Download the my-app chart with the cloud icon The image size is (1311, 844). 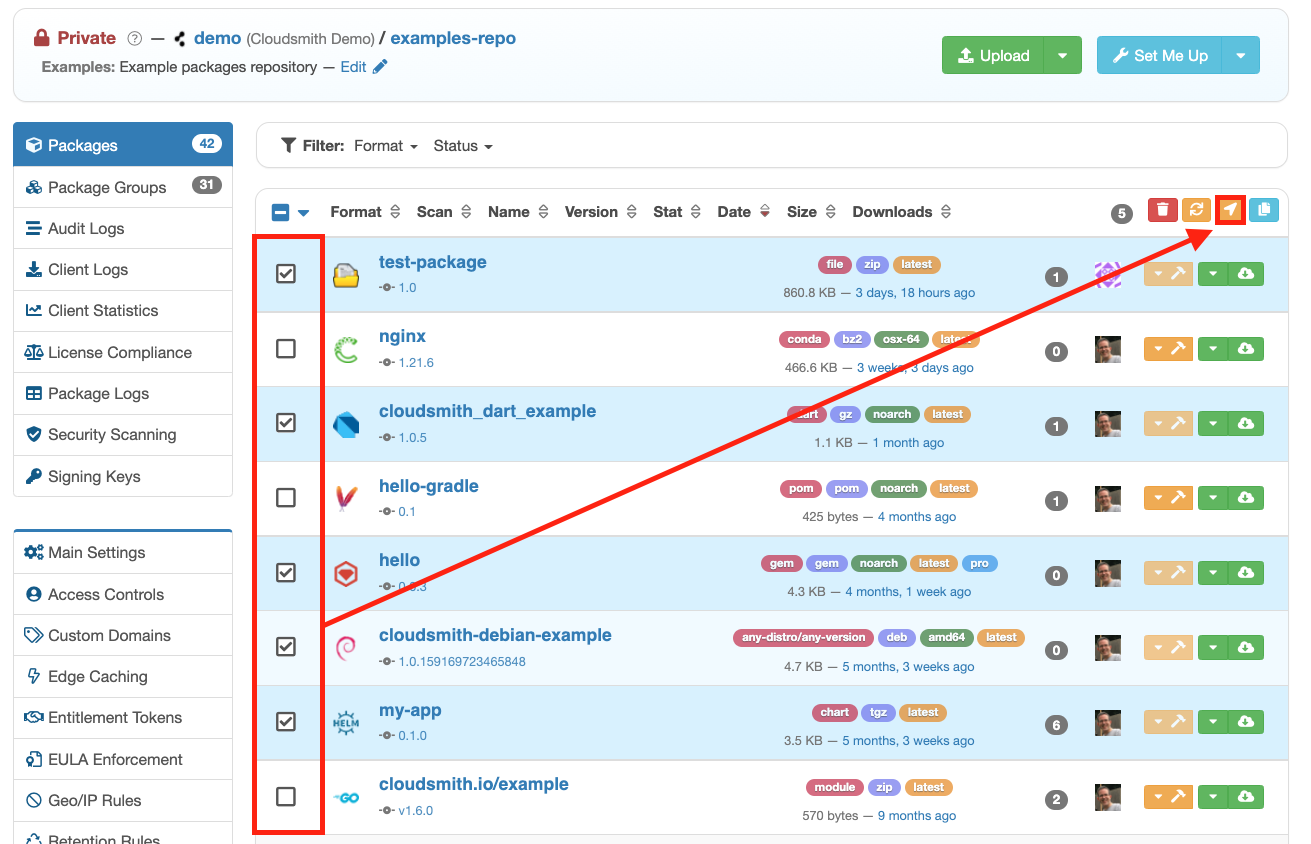click(1246, 721)
